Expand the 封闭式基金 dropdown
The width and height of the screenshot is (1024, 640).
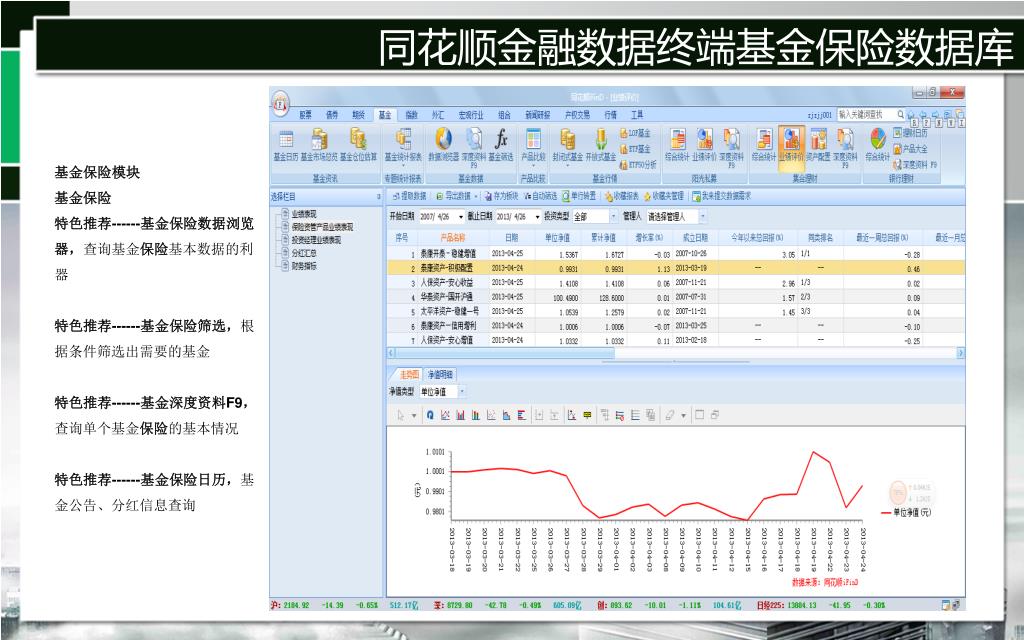click(568, 166)
